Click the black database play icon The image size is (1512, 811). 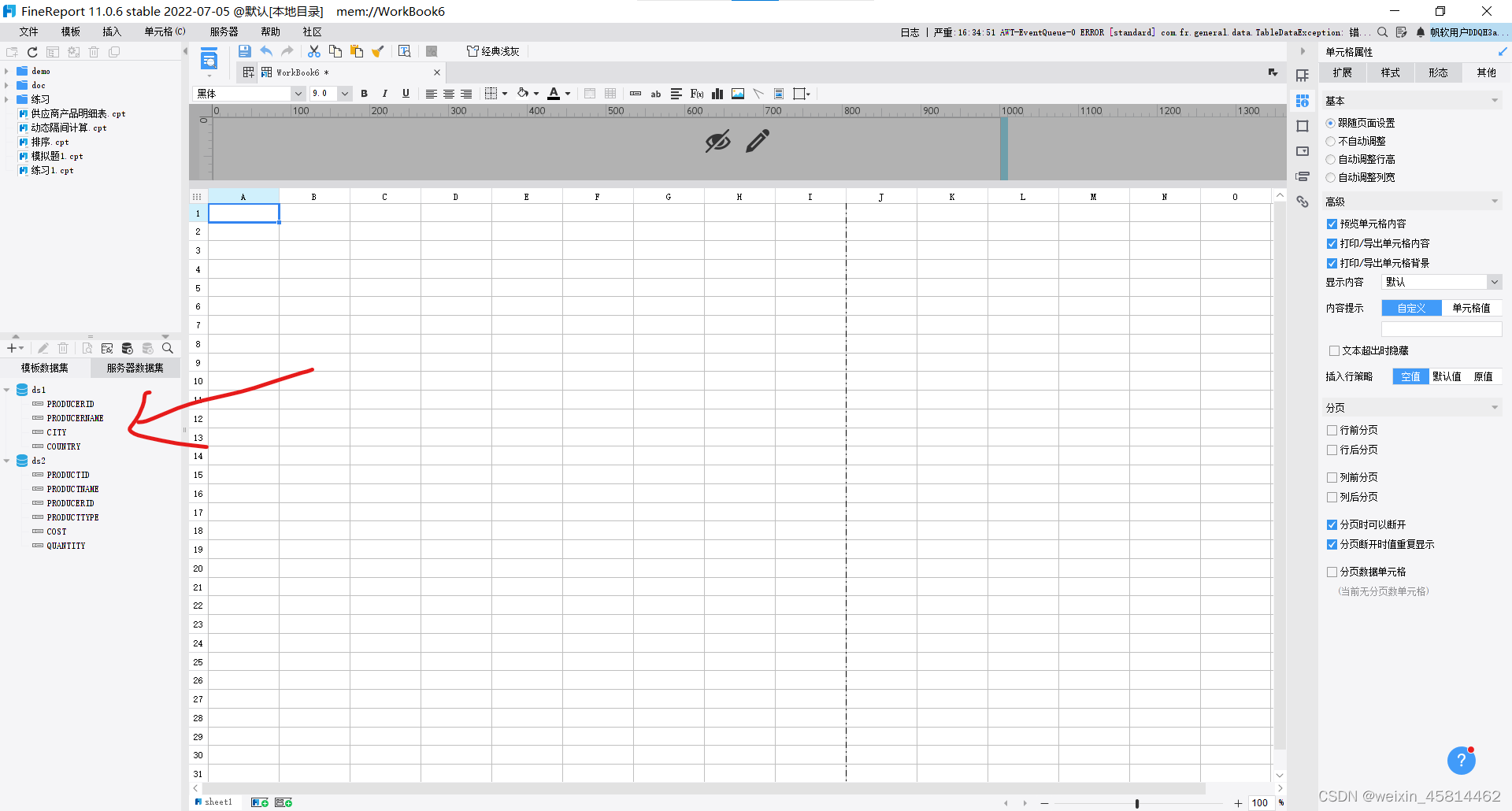point(128,348)
